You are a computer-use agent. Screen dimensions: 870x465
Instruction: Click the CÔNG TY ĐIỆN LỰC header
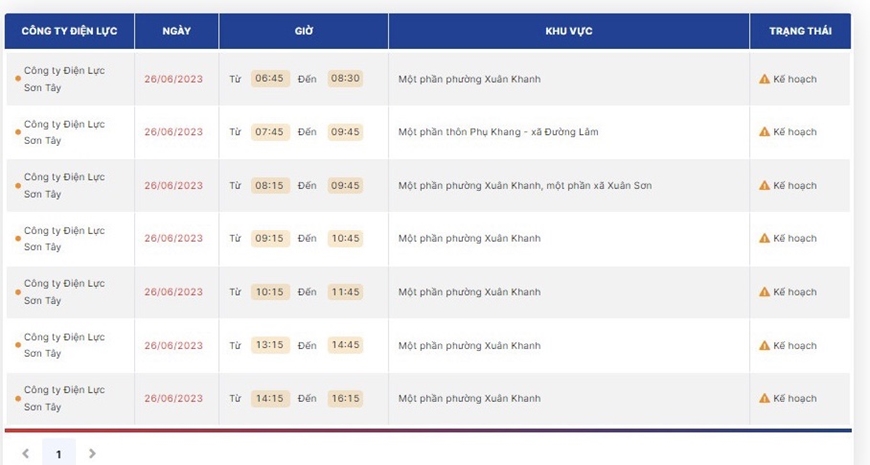point(69,31)
